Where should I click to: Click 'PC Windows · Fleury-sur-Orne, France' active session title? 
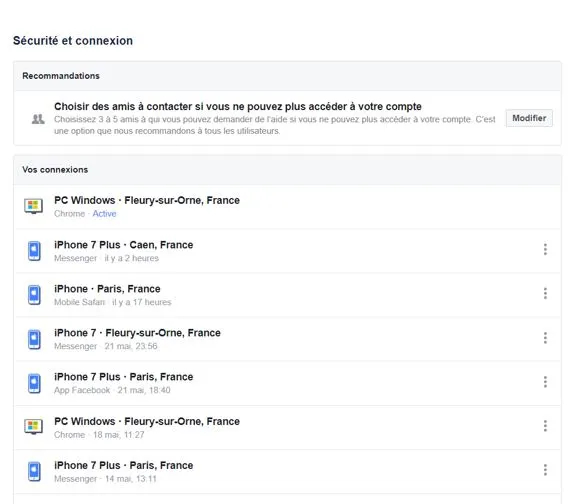pos(147,201)
